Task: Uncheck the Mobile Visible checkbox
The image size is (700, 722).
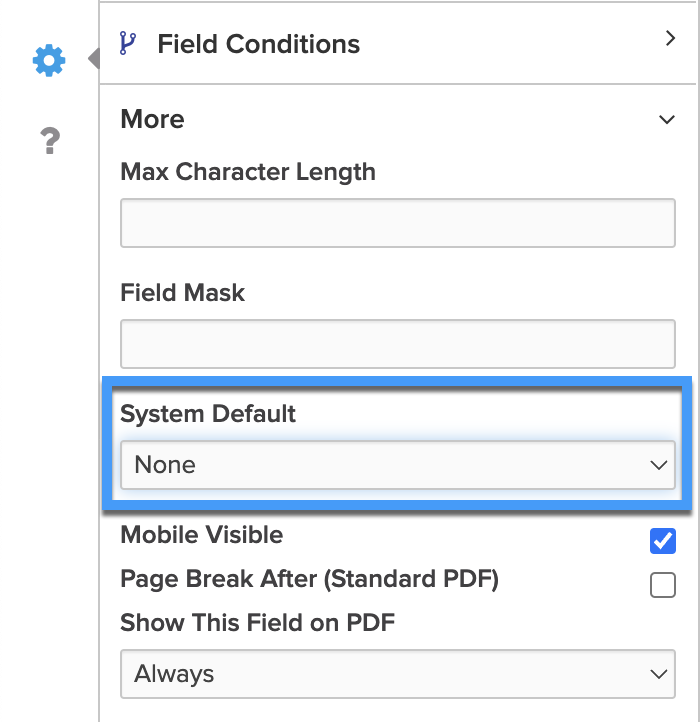Action: [663, 541]
